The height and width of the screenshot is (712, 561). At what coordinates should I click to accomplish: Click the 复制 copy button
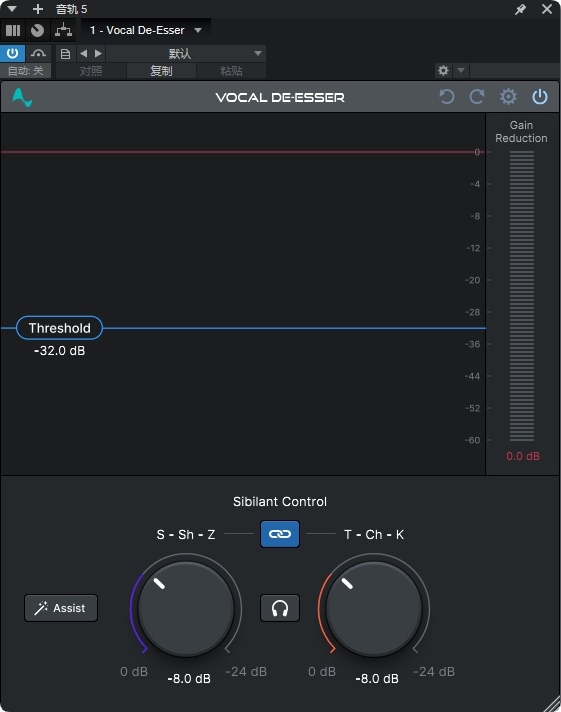tap(161, 71)
